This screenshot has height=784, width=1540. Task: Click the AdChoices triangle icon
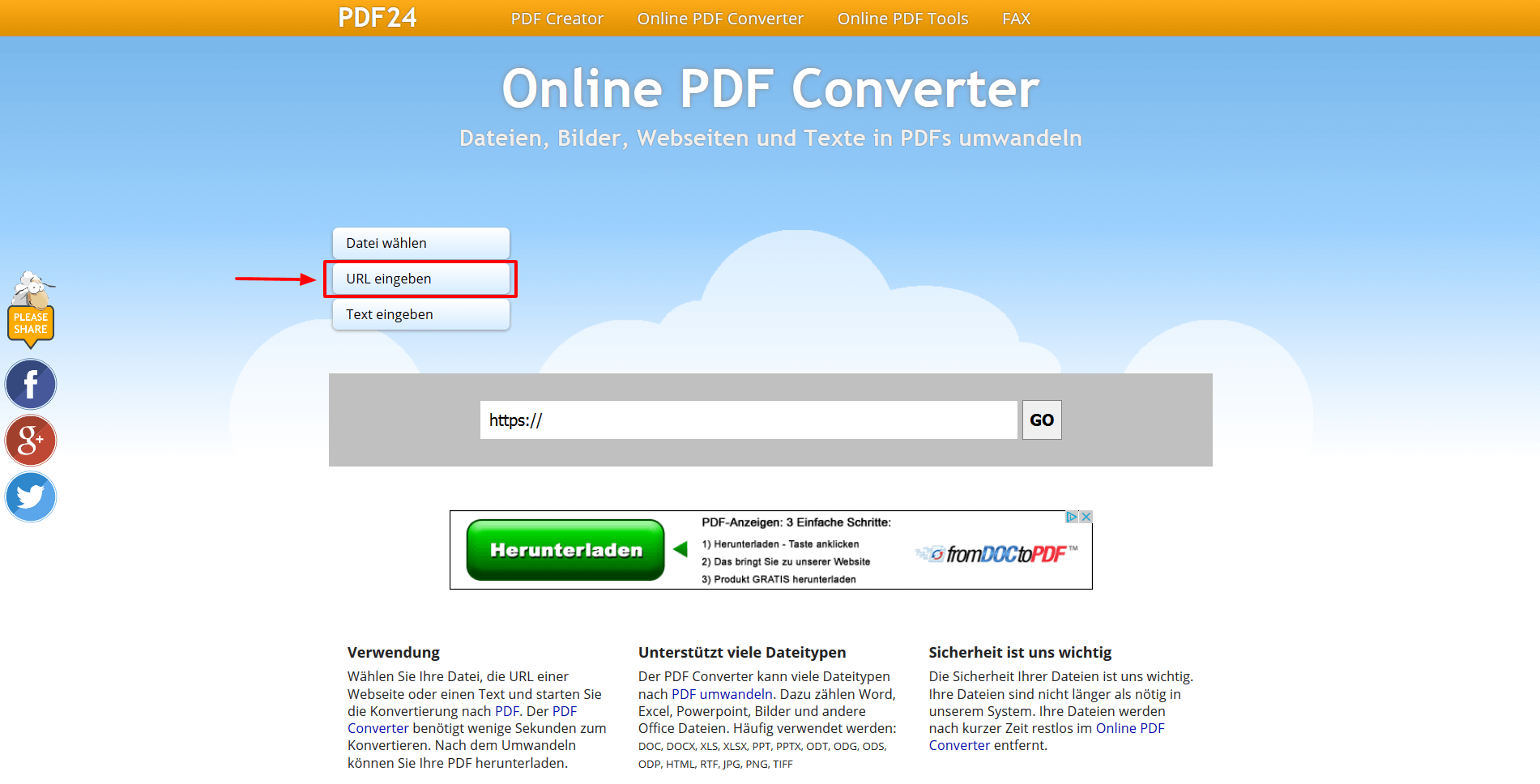[x=1072, y=517]
